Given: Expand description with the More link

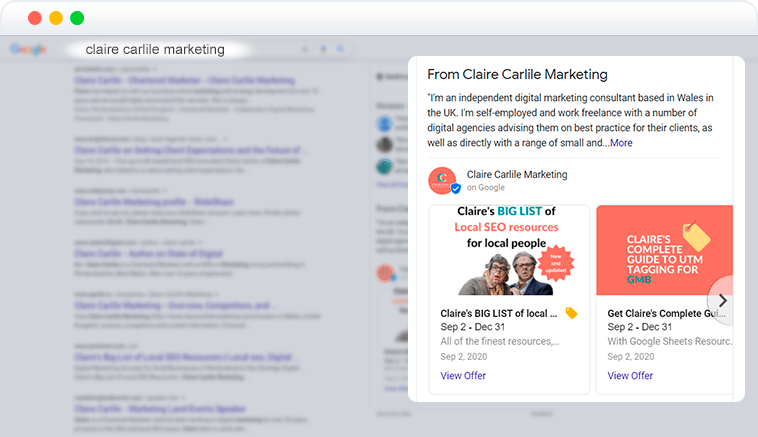Looking at the screenshot, I should 621,143.
